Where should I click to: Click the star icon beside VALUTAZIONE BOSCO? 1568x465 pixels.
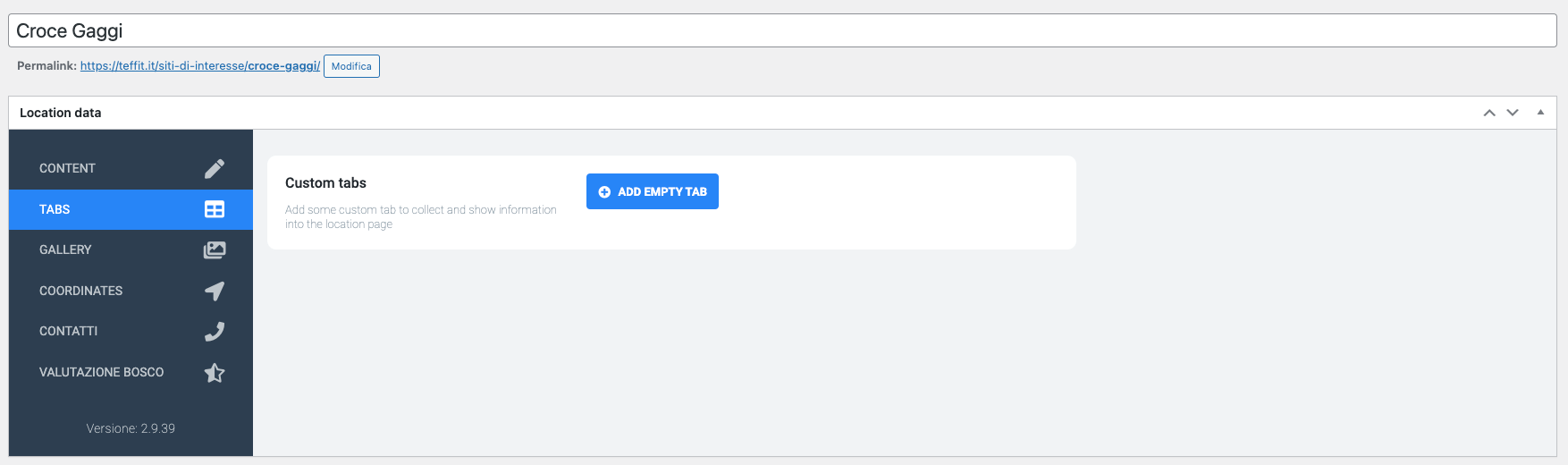[215, 373]
